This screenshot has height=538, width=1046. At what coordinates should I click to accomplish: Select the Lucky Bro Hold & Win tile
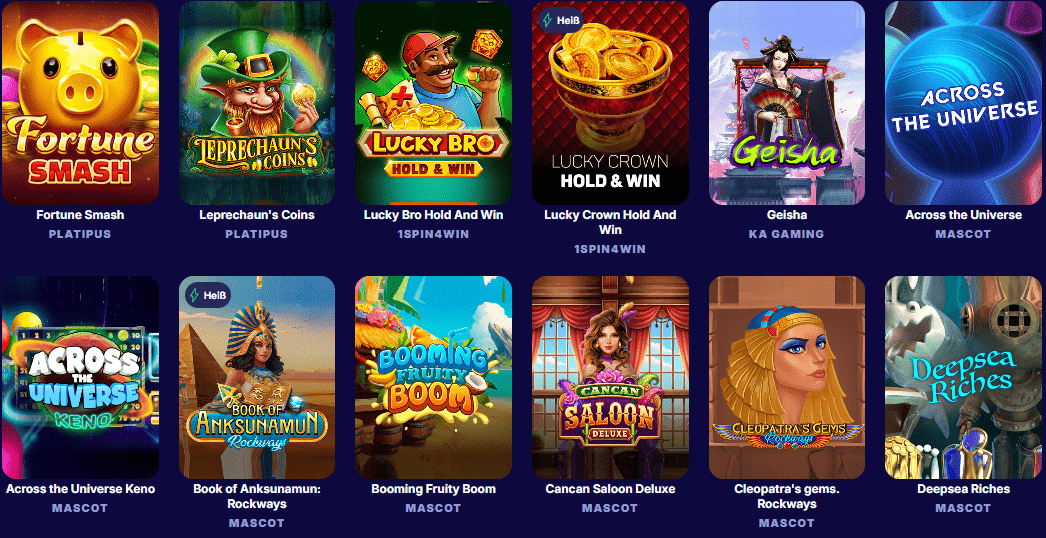(x=434, y=103)
